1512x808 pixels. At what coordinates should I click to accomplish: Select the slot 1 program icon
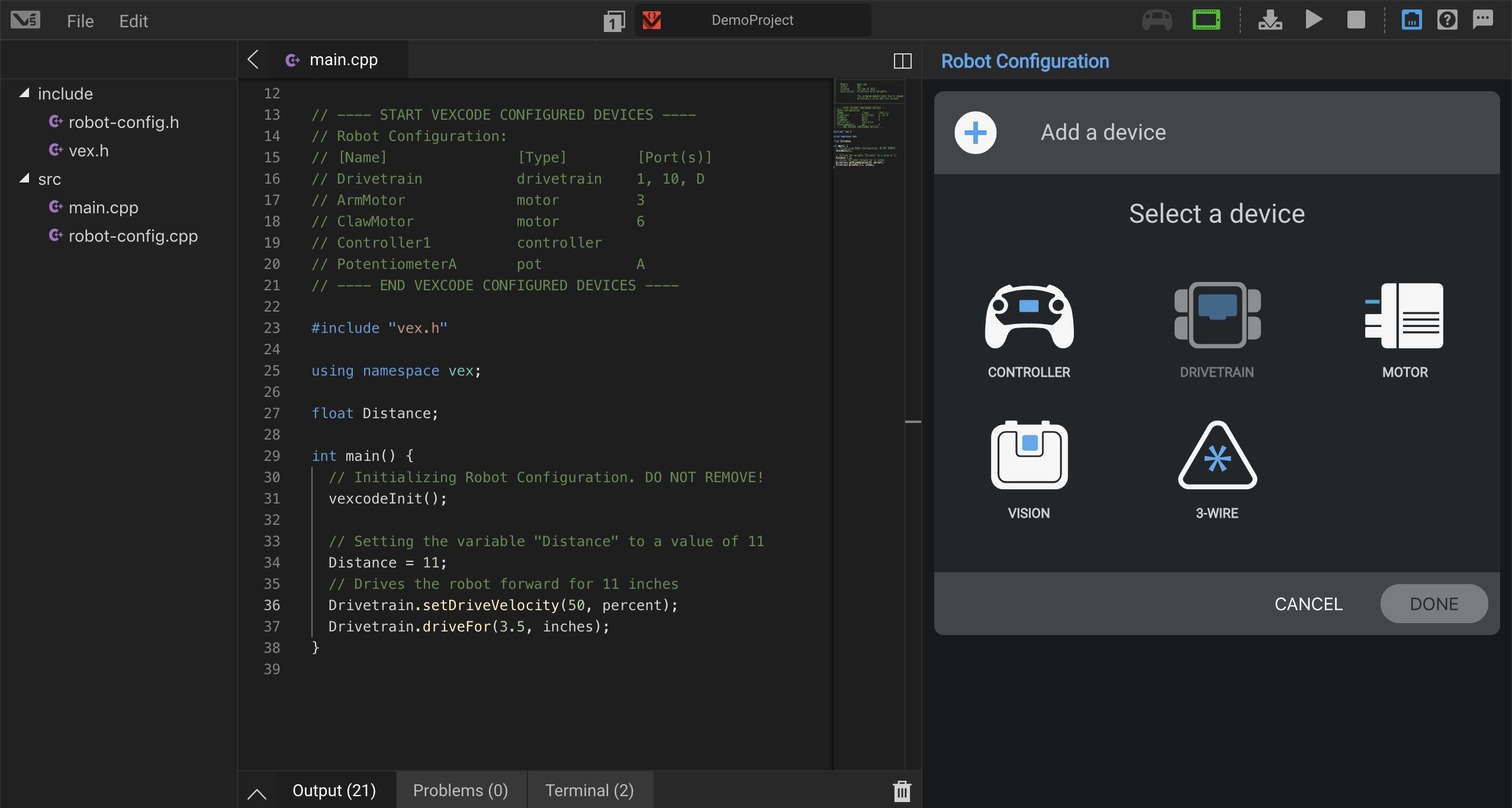coord(614,21)
